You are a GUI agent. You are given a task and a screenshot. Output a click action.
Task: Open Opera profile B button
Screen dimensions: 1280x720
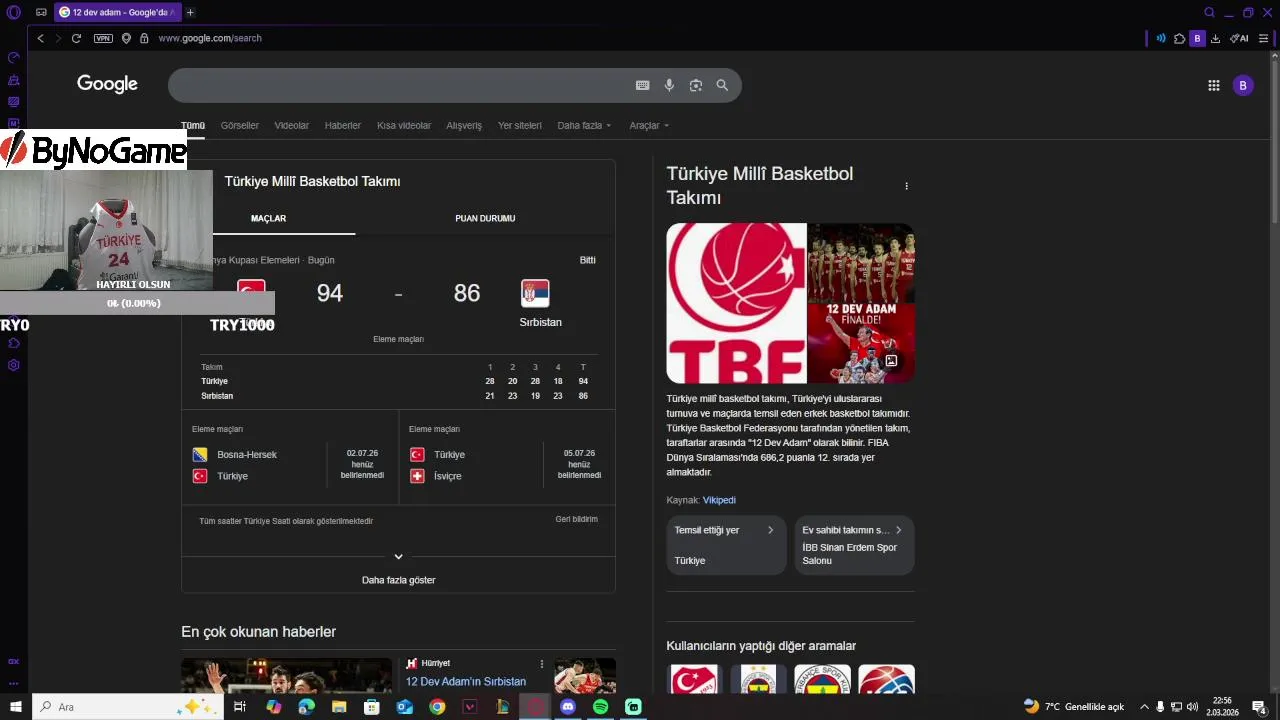pyautogui.click(x=1198, y=38)
